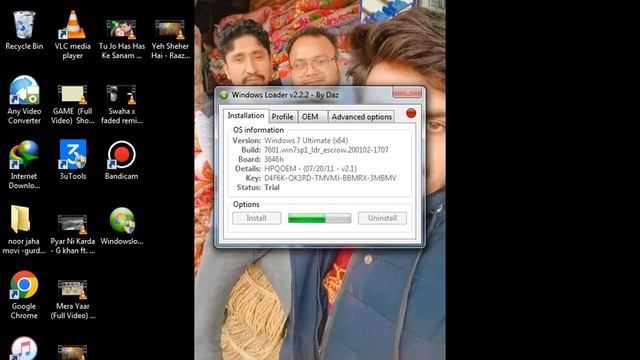640x360 pixels.
Task: Open Google Chrome shortcut
Action: pos(24,295)
